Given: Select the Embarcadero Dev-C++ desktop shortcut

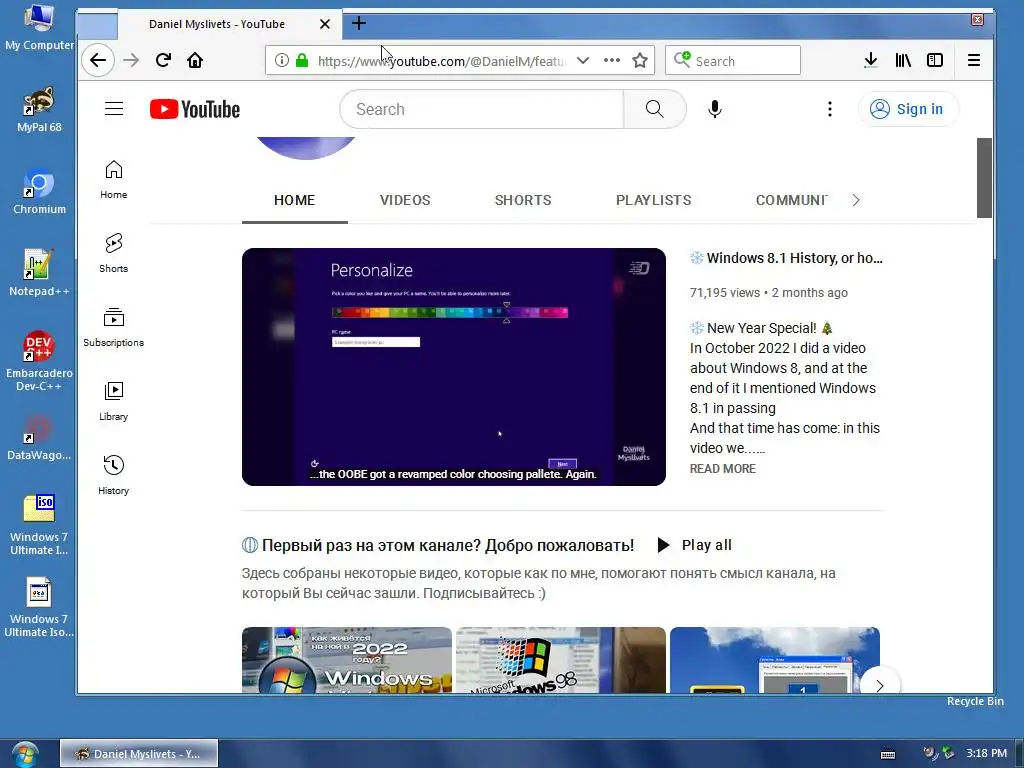Looking at the screenshot, I should pos(39,362).
